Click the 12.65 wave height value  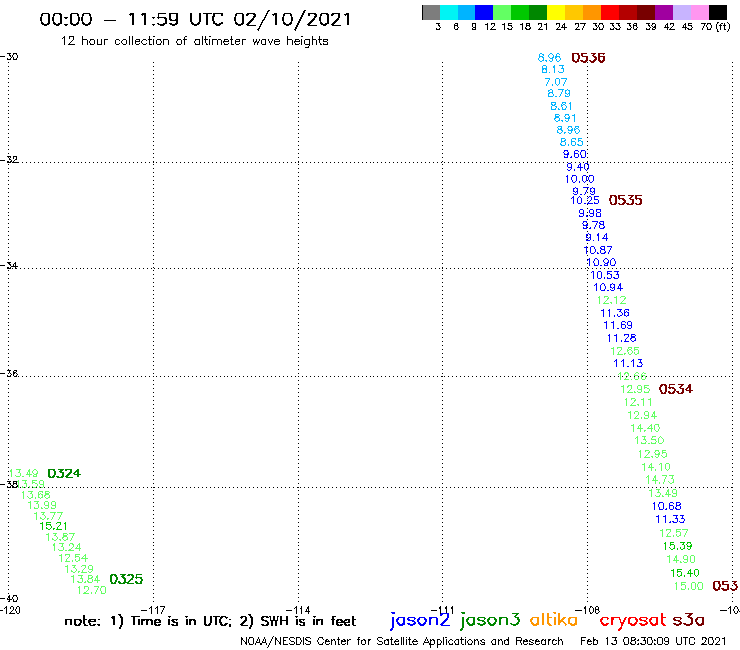tap(625, 351)
